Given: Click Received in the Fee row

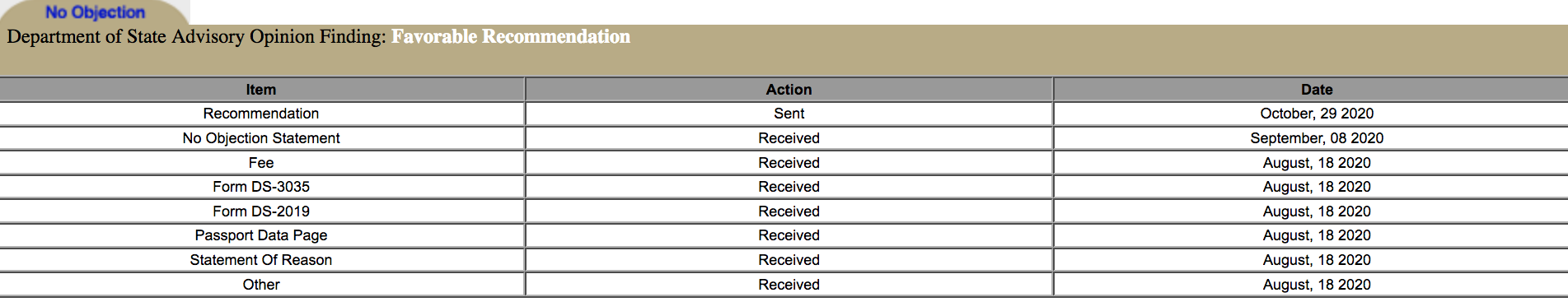Looking at the screenshot, I should pos(789,163).
